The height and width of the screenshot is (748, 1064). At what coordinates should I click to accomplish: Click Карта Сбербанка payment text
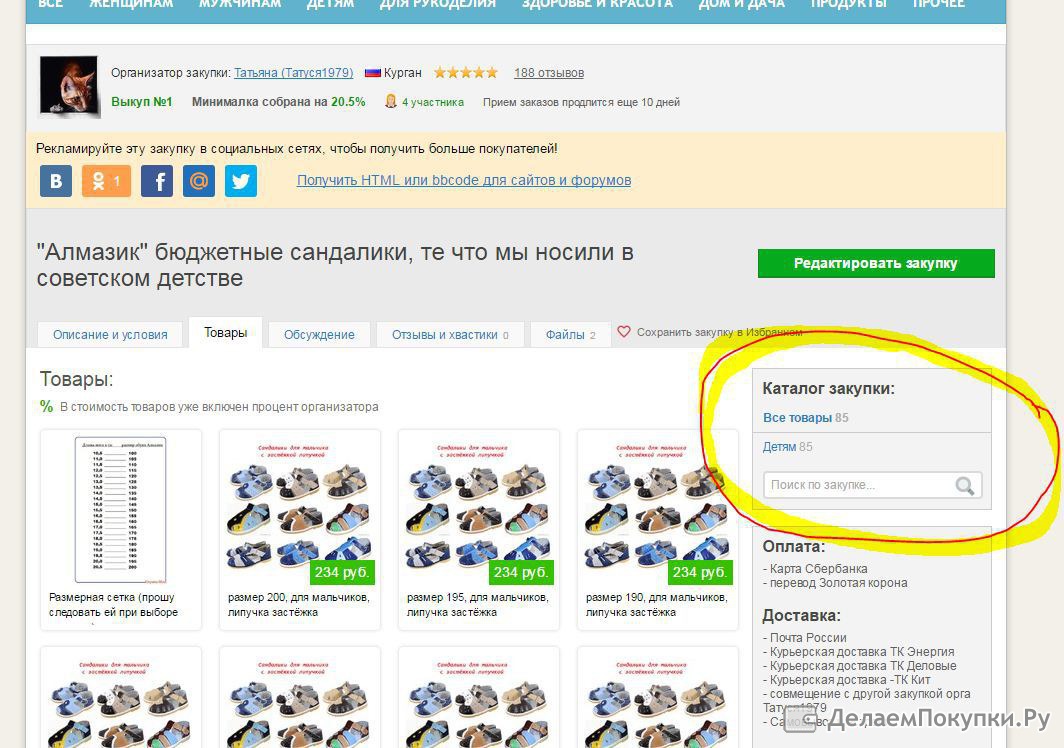tap(818, 568)
